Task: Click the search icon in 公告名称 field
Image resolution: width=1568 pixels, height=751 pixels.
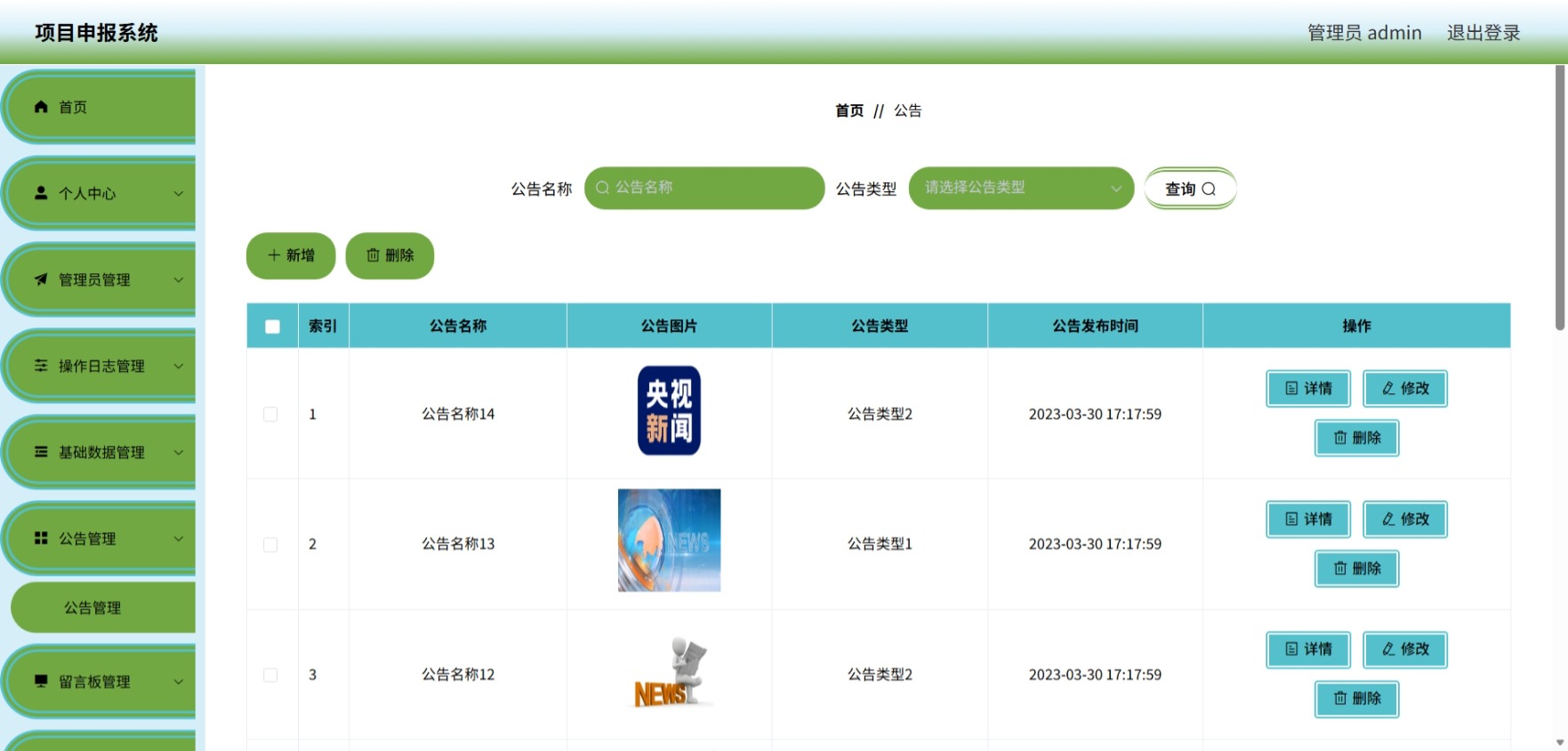Action: 602,188
